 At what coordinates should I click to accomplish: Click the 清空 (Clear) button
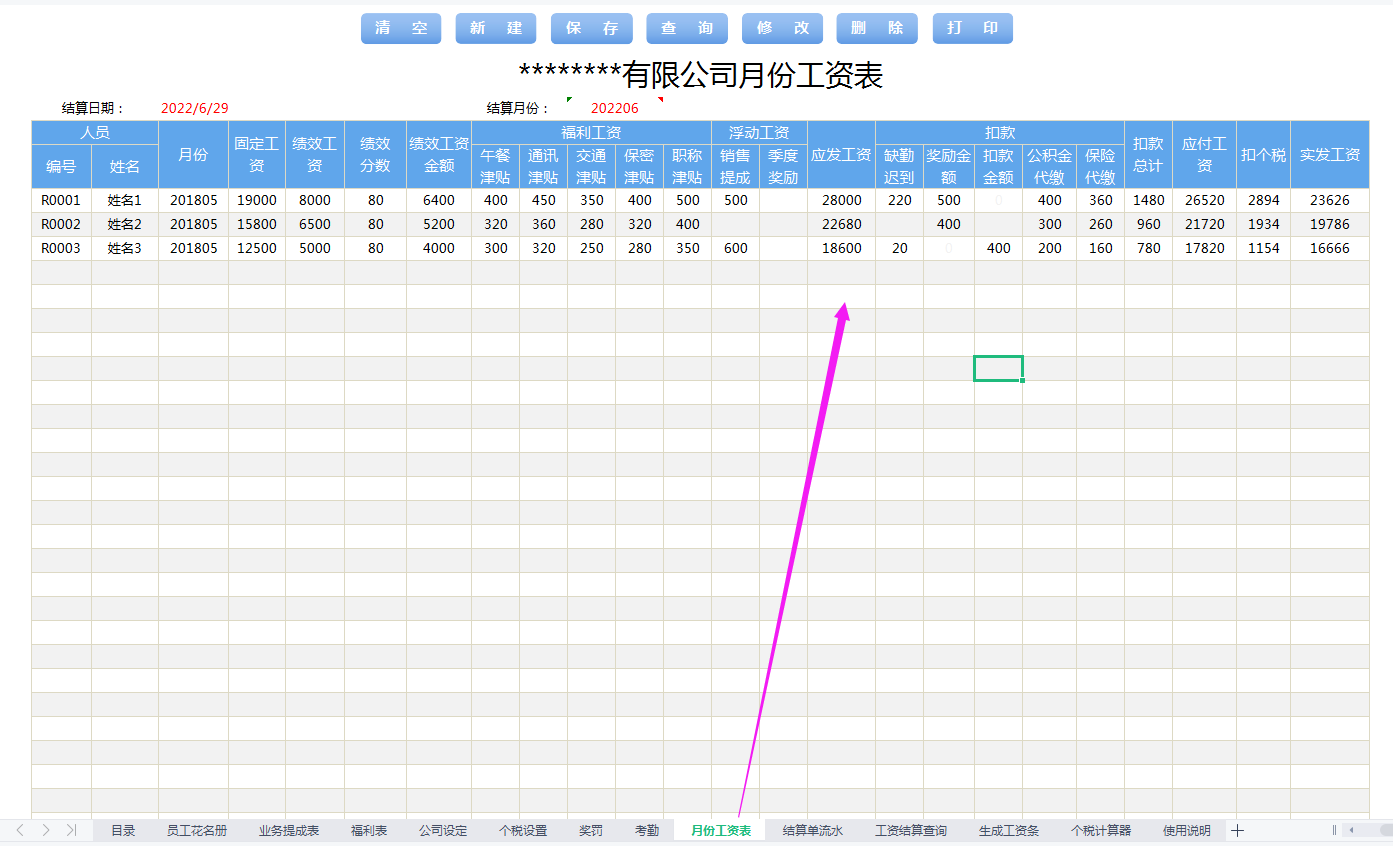(400, 28)
